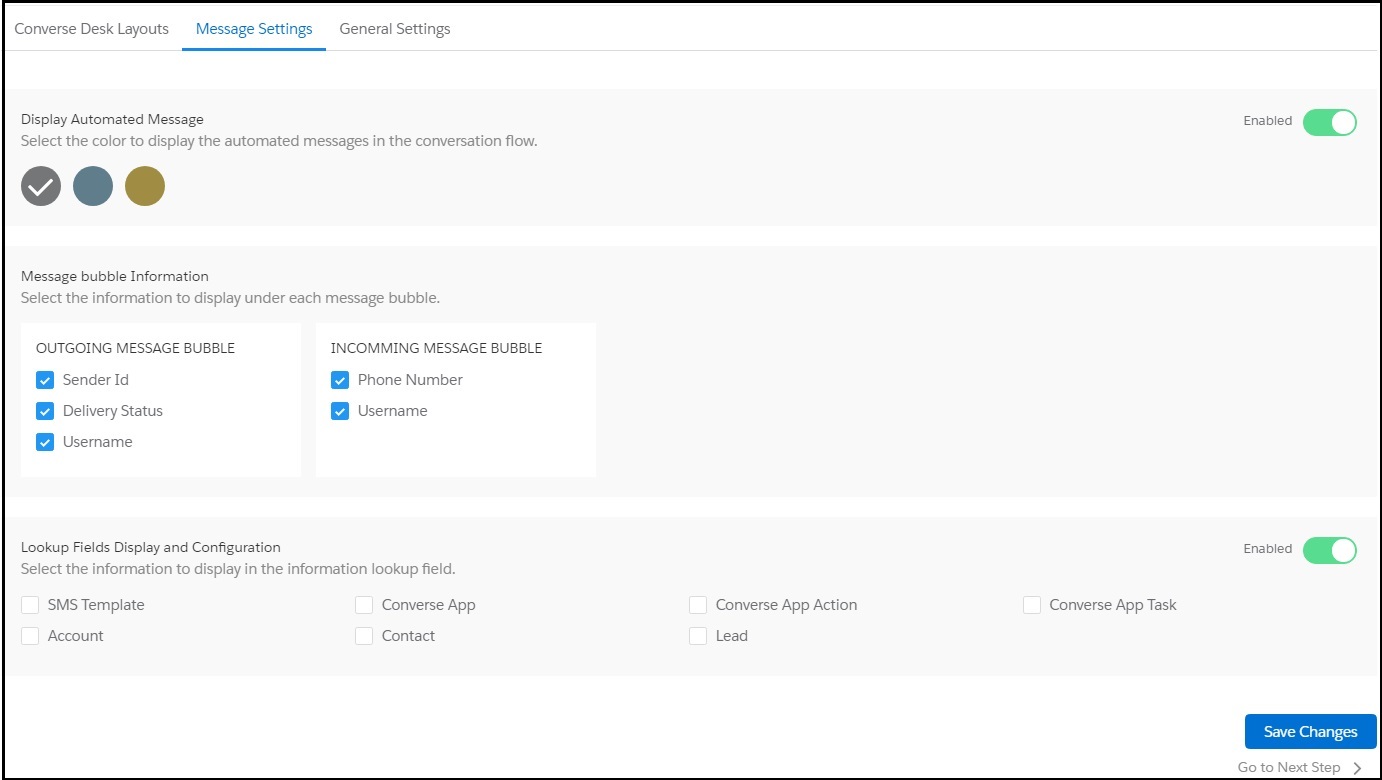Viewport: 1382px width, 780px height.
Task: Uncheck Username under Outgoing Message Bubble
Action: [45, 442]
